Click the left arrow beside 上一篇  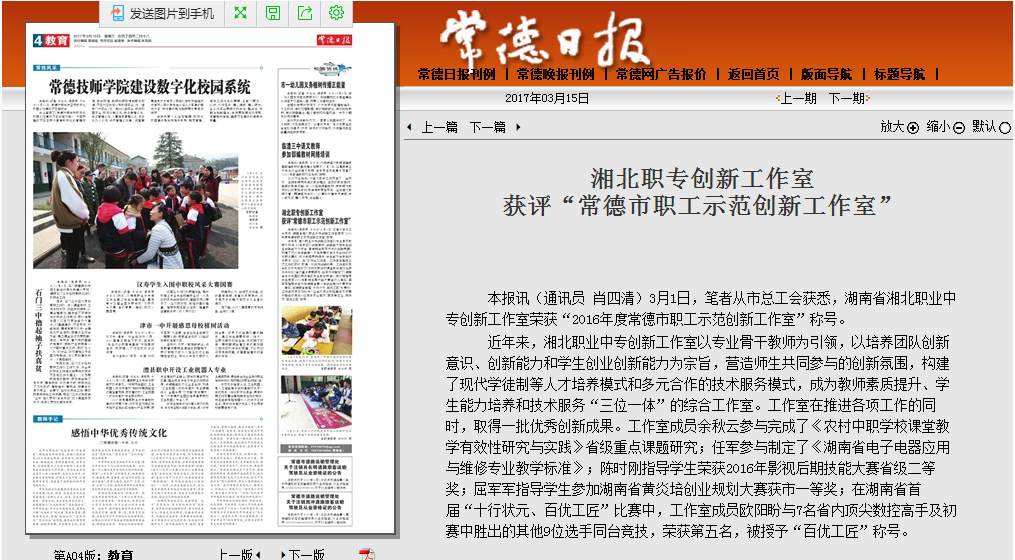(409, 128)
